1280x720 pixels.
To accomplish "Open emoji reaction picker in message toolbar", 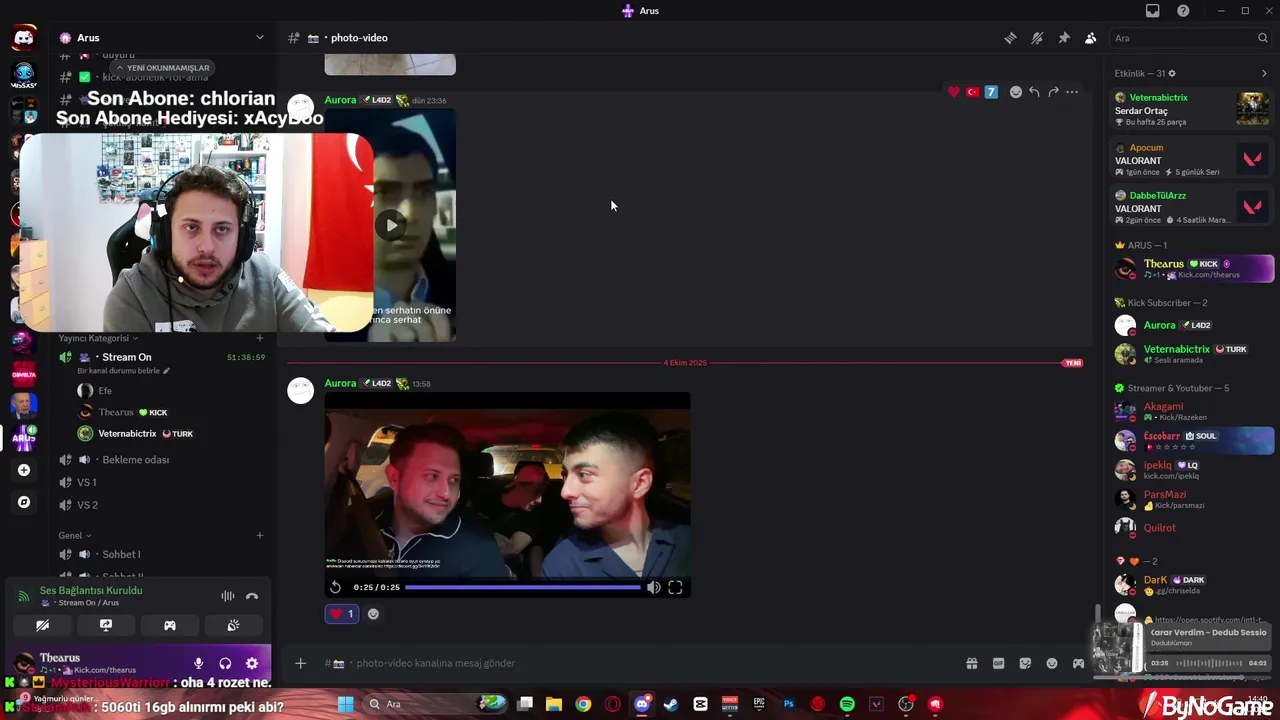I will point(1016,92).
